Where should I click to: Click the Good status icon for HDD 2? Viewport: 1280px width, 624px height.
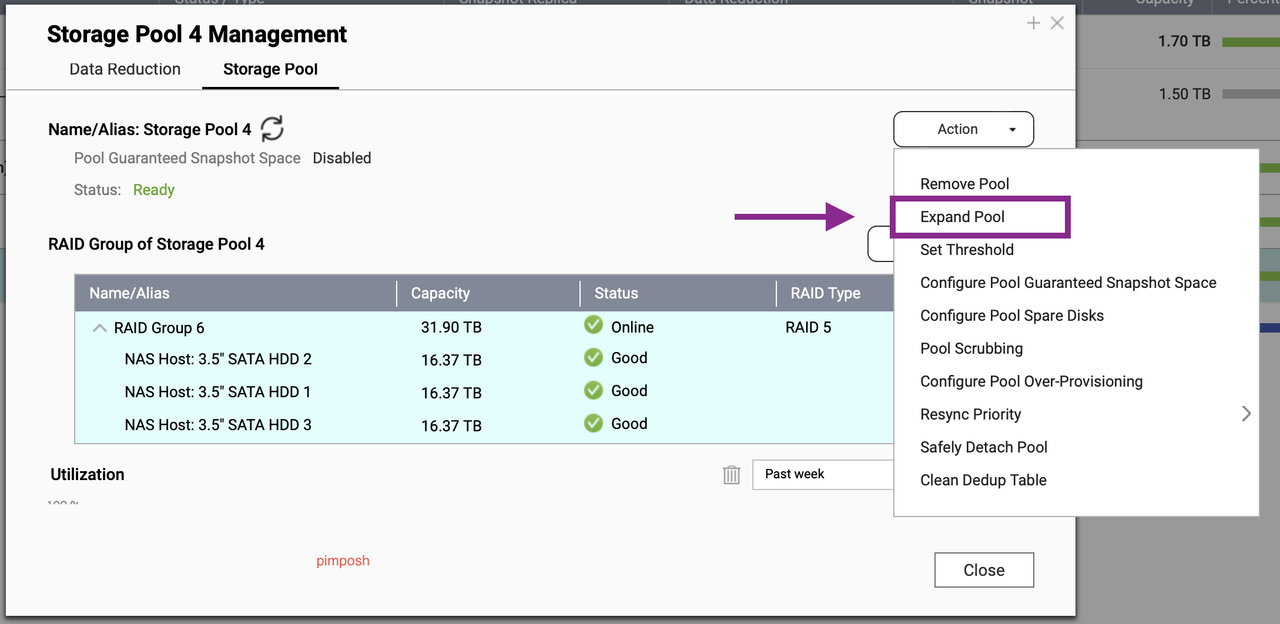594,357
